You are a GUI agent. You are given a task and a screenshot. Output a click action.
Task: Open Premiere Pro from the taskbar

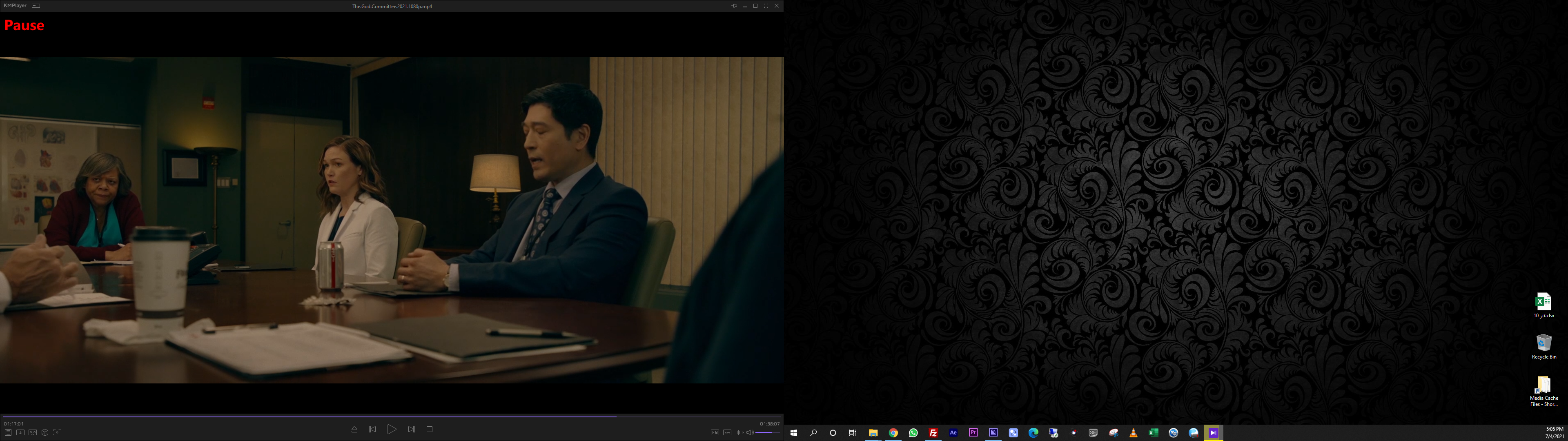pos(973,432)
